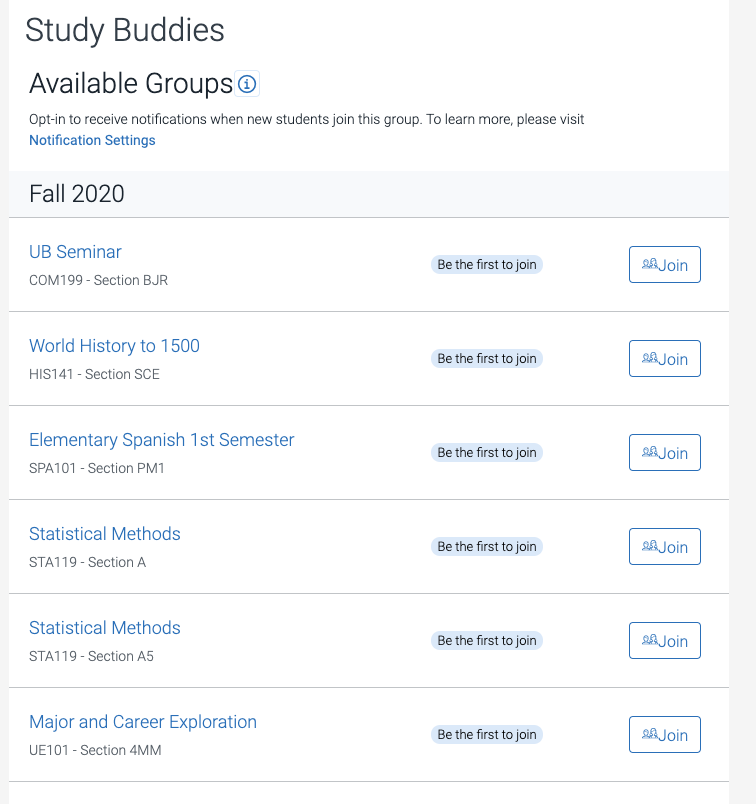Click the people icon in Major and Career Exploration's Join button
This screenshot has height=804, width=756.
click(650, 735)
